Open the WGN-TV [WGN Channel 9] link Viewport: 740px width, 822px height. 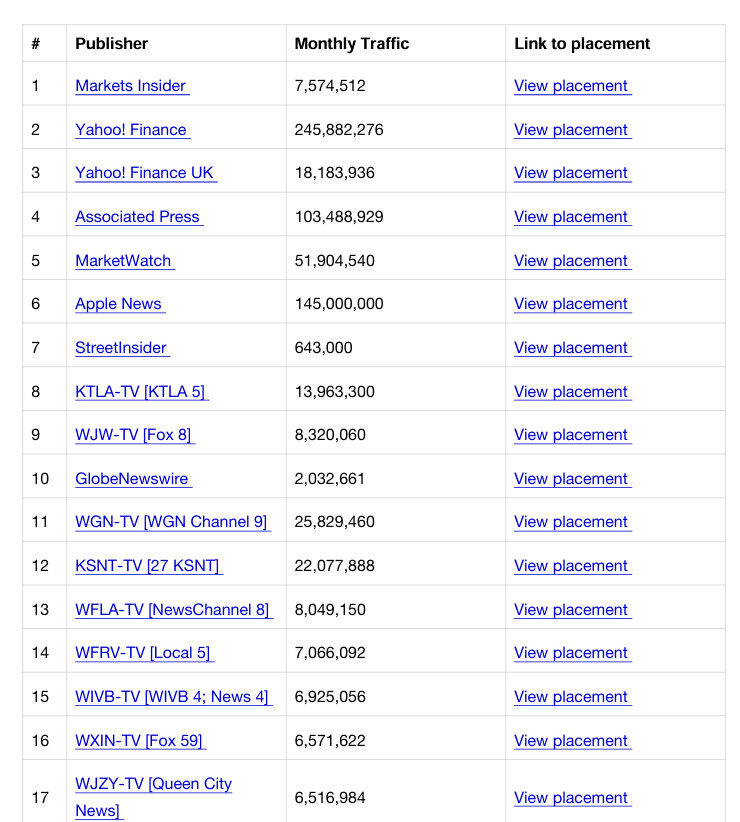pos(173,522)
